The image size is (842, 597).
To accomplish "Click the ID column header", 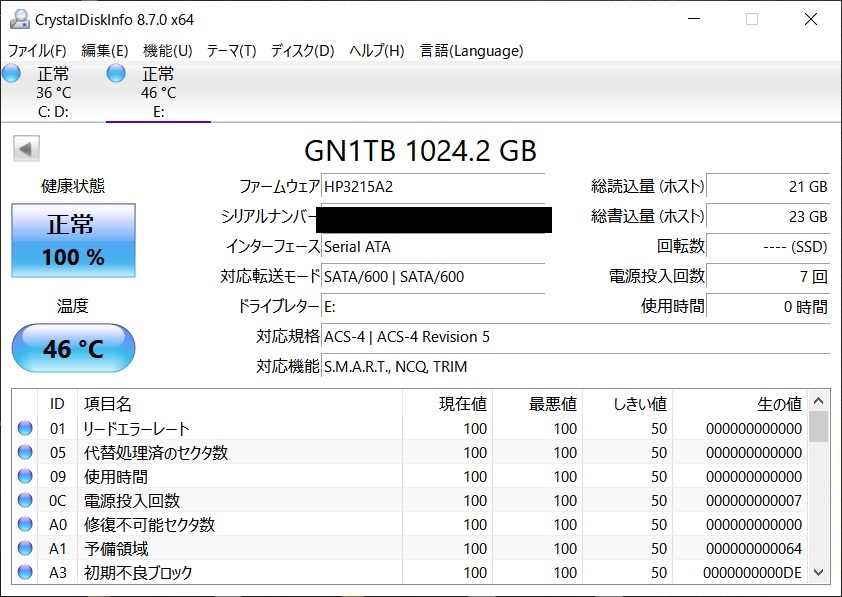I will (57, 404).
